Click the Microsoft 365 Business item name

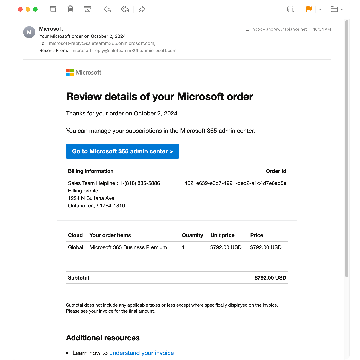[128, 247]
